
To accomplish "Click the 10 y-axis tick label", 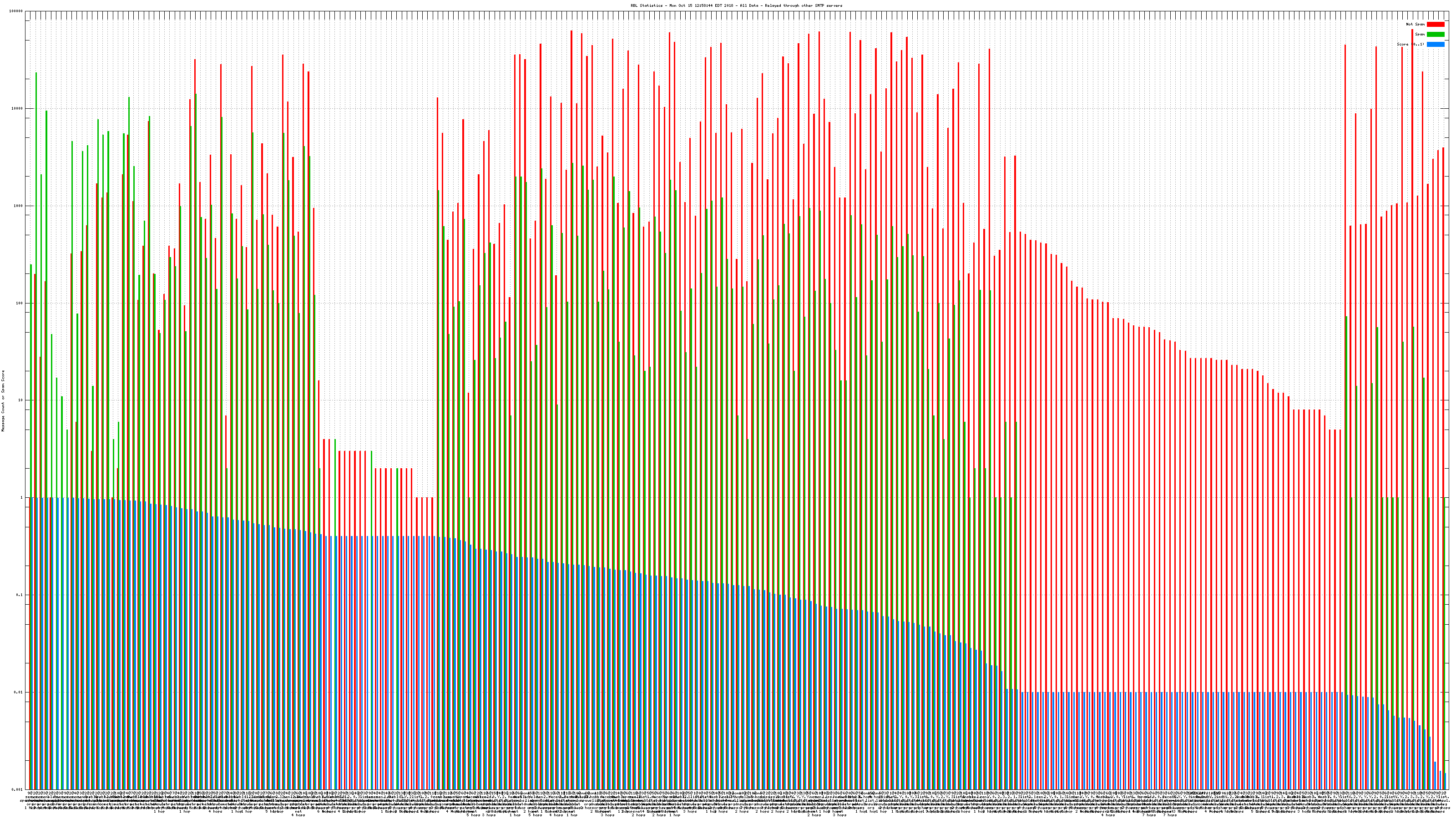I will pos(21,400).
